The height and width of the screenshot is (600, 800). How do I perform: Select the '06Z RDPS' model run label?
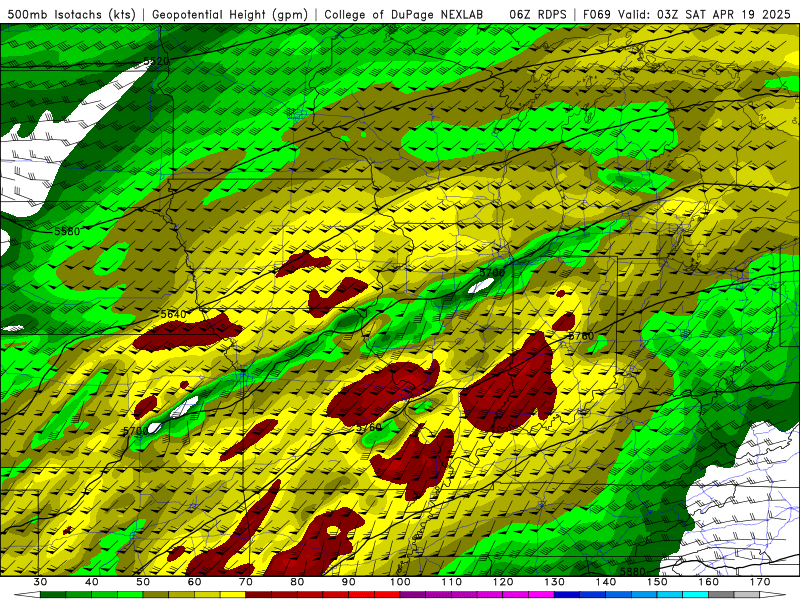coord(538,14)
